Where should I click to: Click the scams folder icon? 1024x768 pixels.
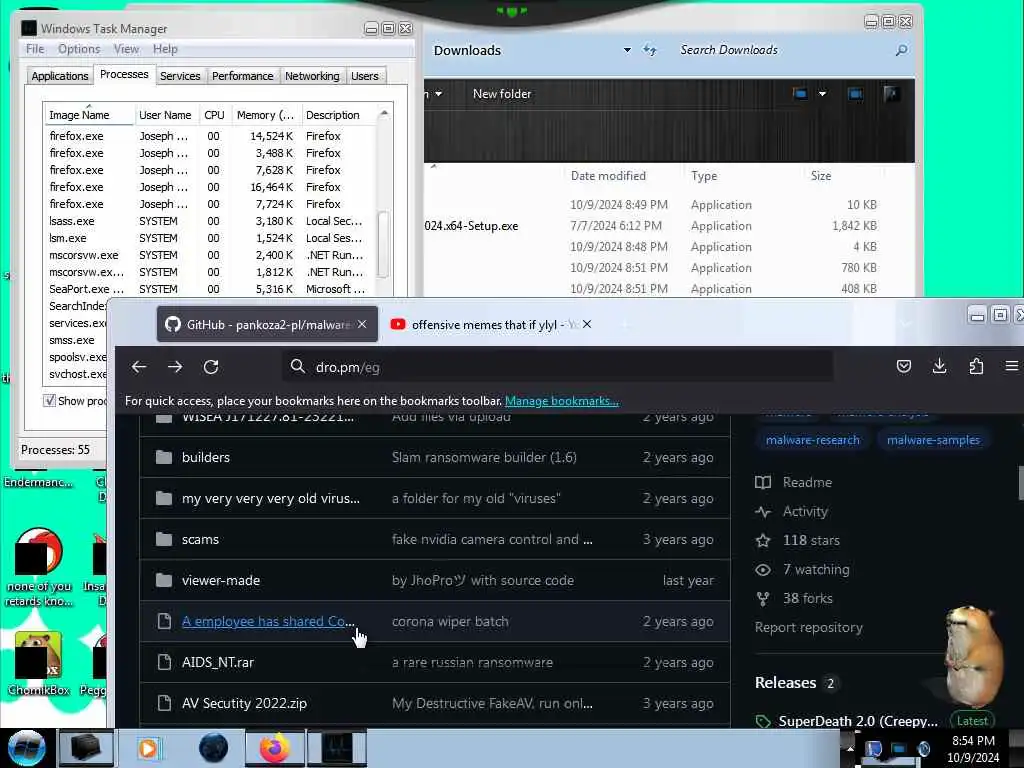click(x=164, y=539)
